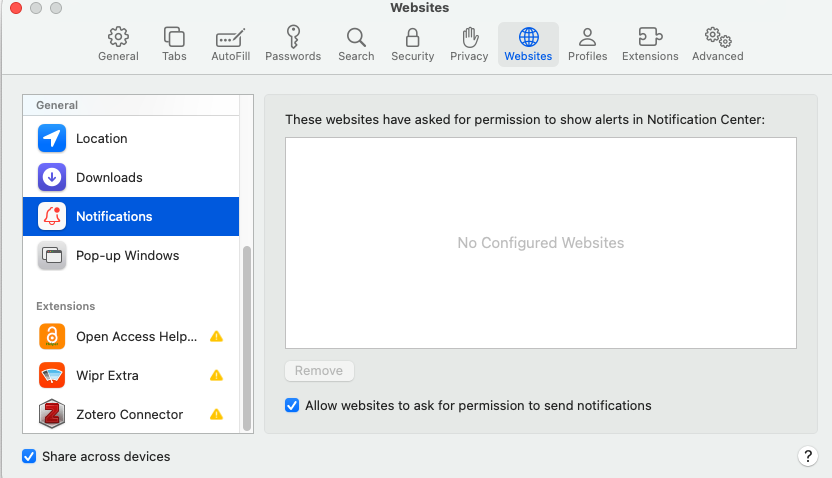
Task: Uncheck Allow websites to ask for notification permission
Action: coord(292,406)
